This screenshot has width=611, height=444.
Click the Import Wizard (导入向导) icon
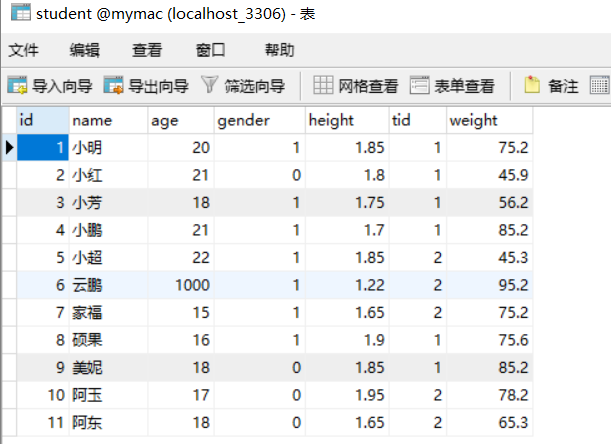click(x=17, y=85)
